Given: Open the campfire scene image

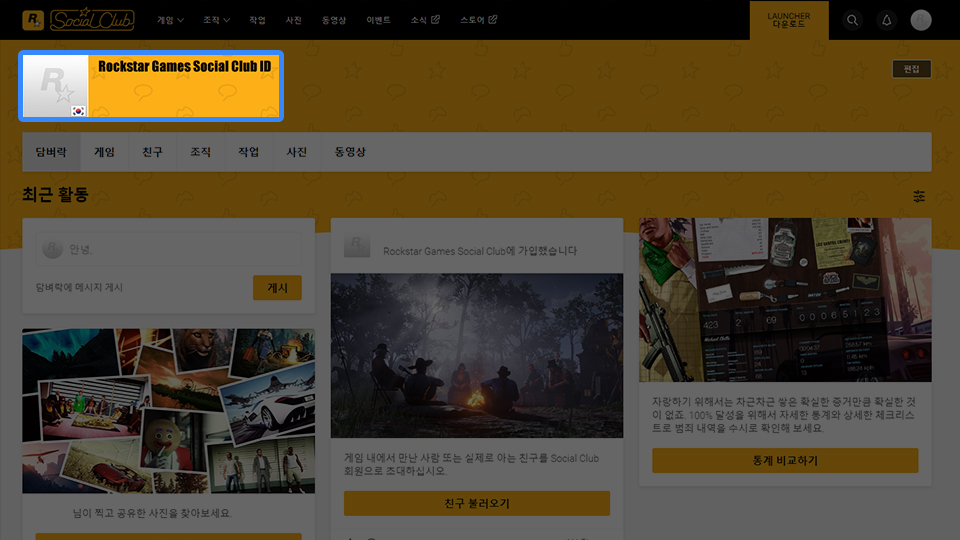Looking at the screenshot, I should [477, 356].
